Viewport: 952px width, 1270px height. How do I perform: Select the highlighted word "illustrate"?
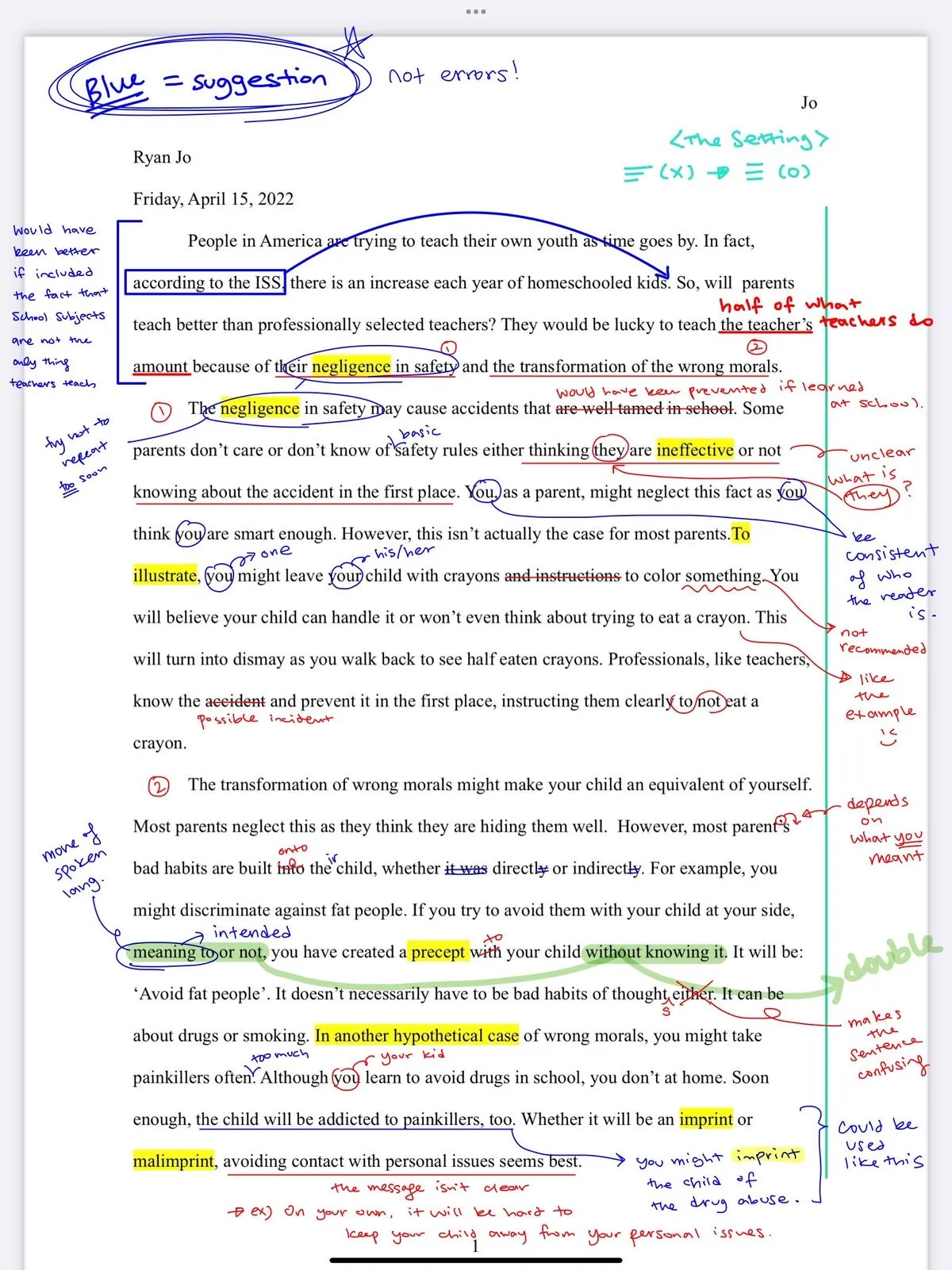[x=164, y=576]
